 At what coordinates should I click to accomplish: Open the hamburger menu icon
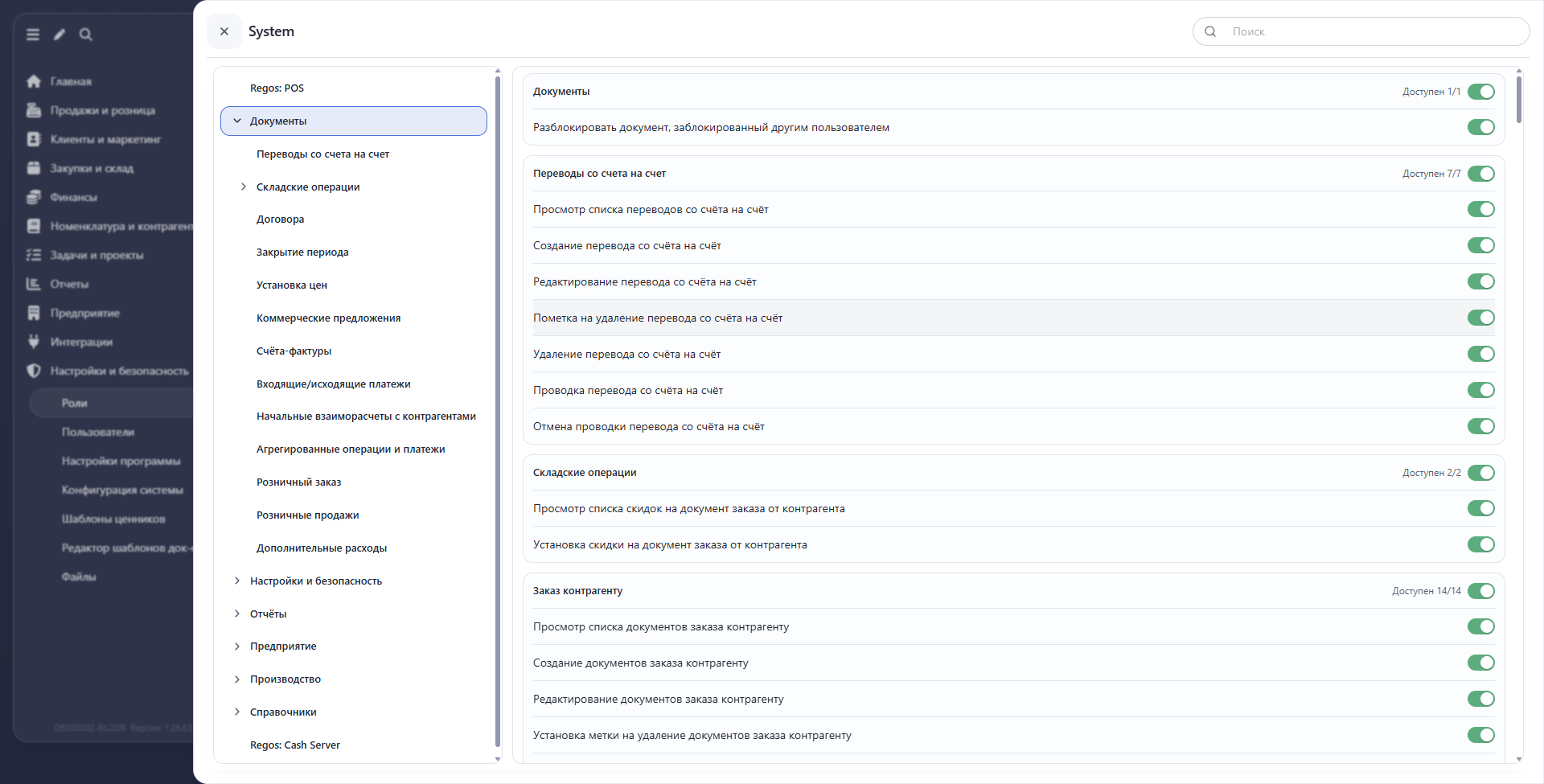pyautogui.click(x=33, y=35)
